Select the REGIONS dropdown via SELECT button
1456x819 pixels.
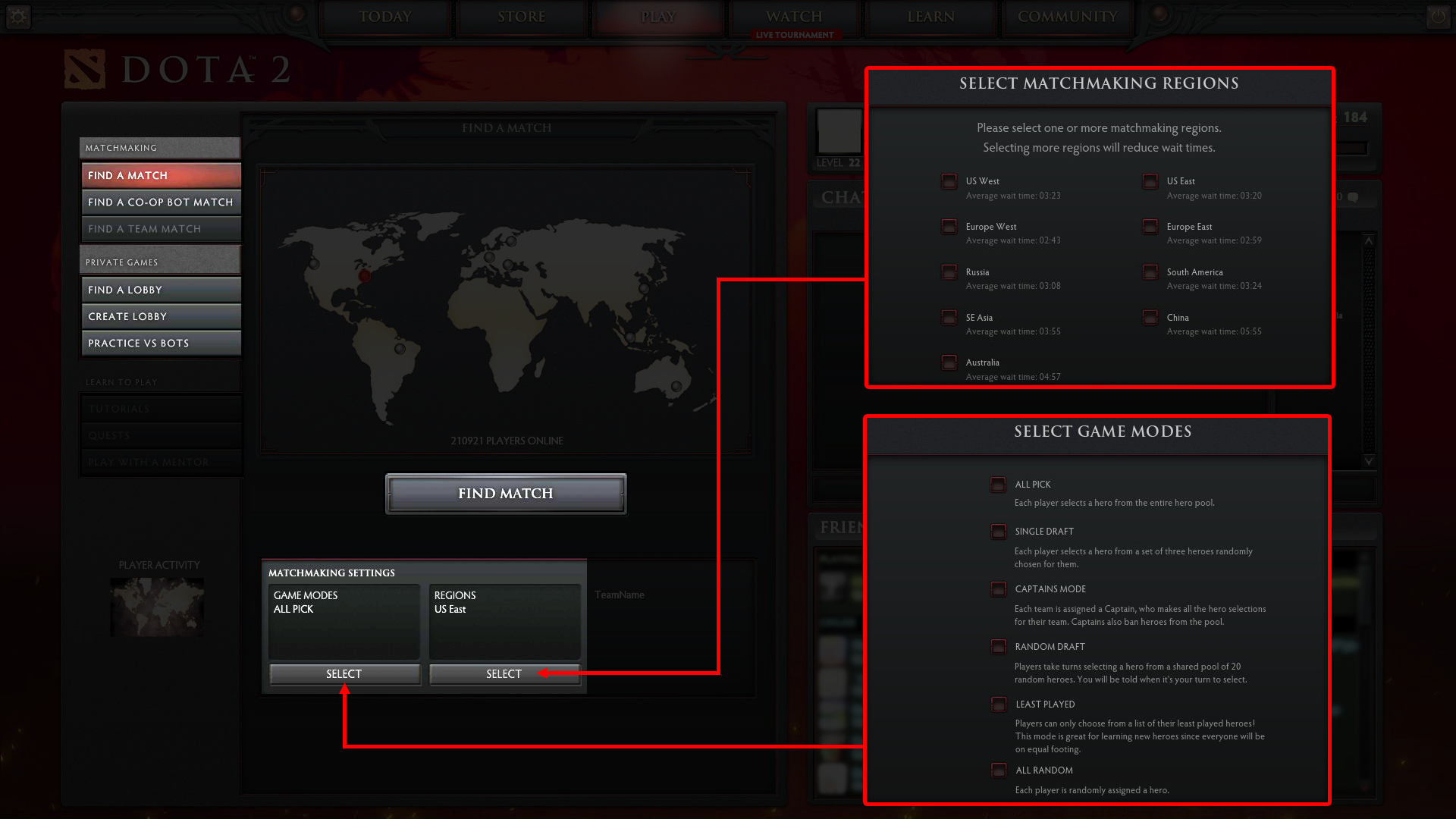pos(503,673)
